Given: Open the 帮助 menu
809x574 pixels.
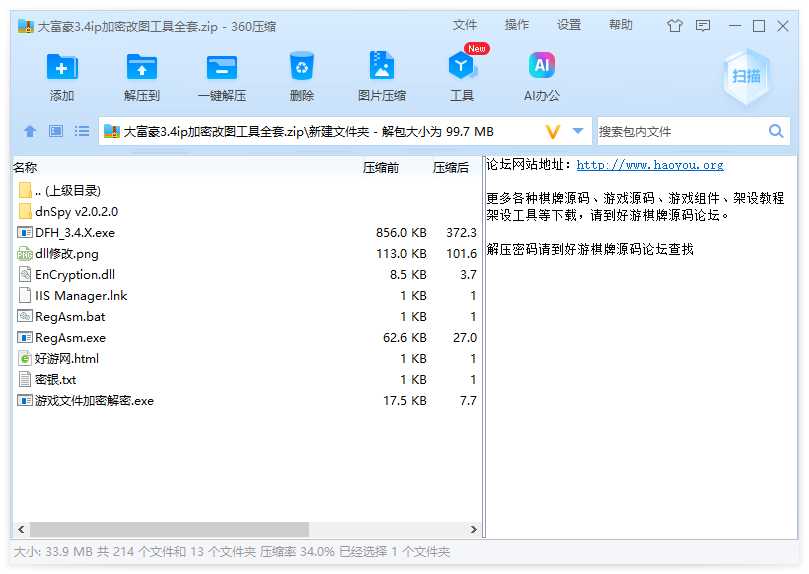Looking at the screenshot, I should click(x=621, y=25).
